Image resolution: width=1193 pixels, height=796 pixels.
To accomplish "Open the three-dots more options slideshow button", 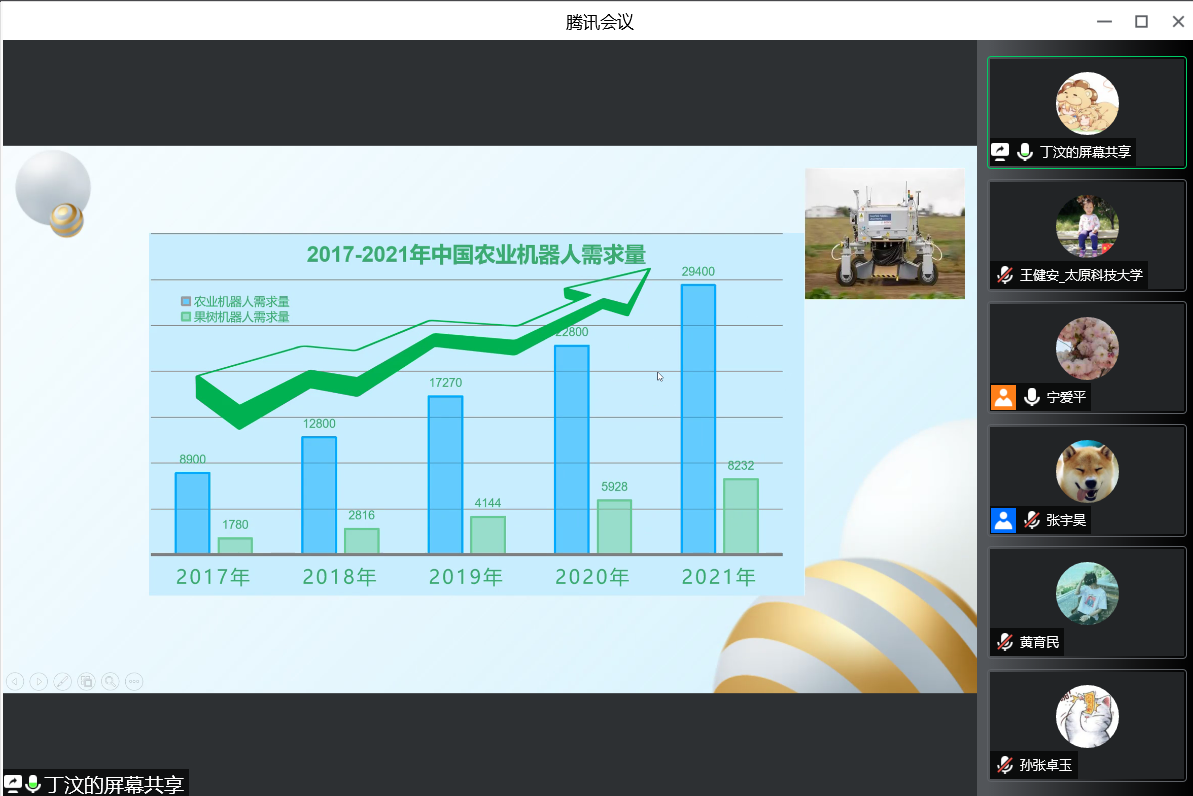I will click(134, 682).
